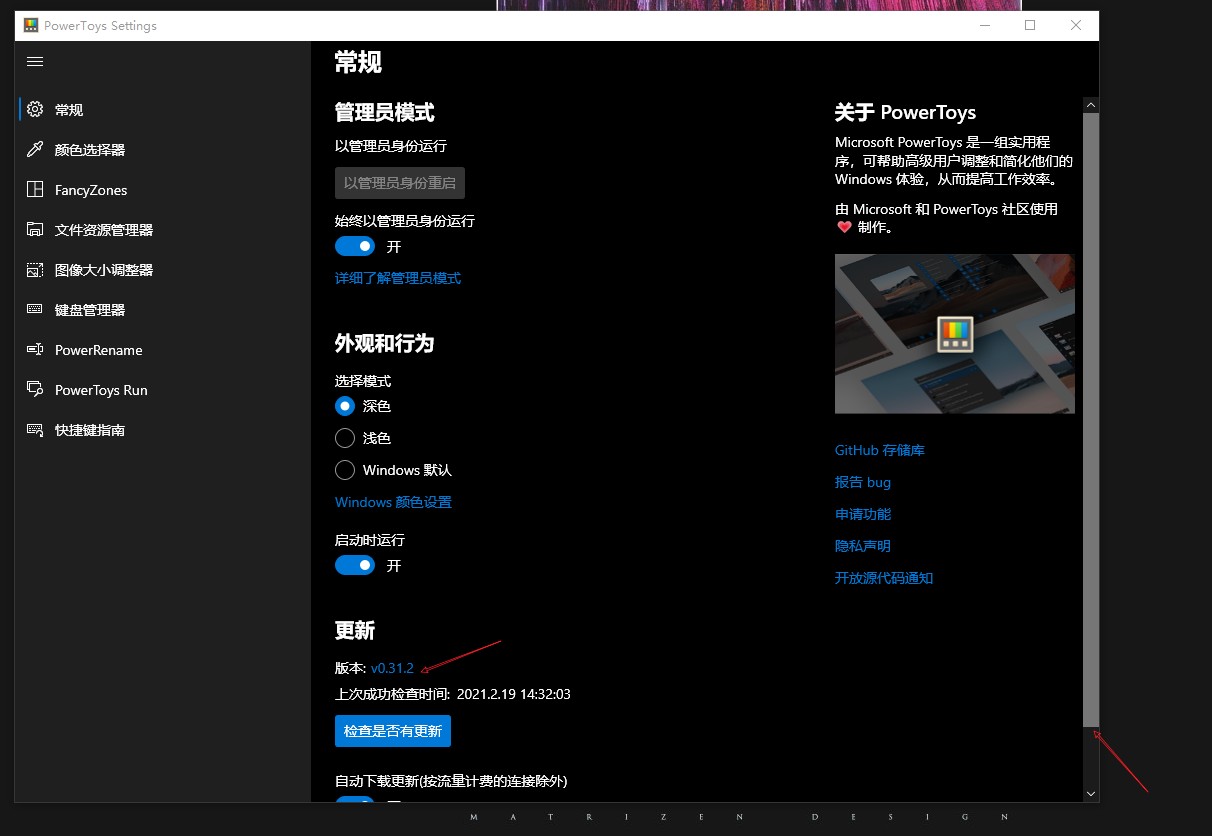Disable 启动时运行
This screenshot has width=1212, height=836.
(x=355, y=565)
